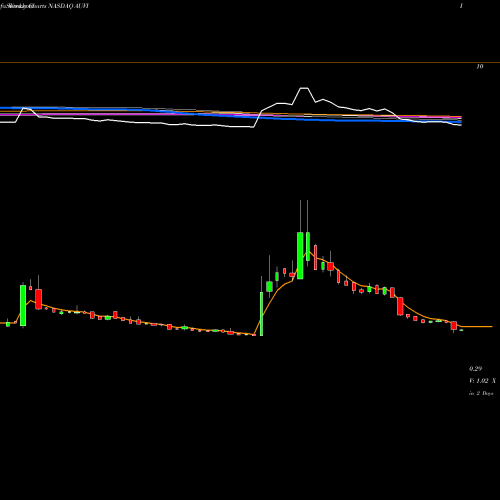Click the peak of the white indicator line
The height and width of the screenshot is (500, 500).
tap(304, 88)
